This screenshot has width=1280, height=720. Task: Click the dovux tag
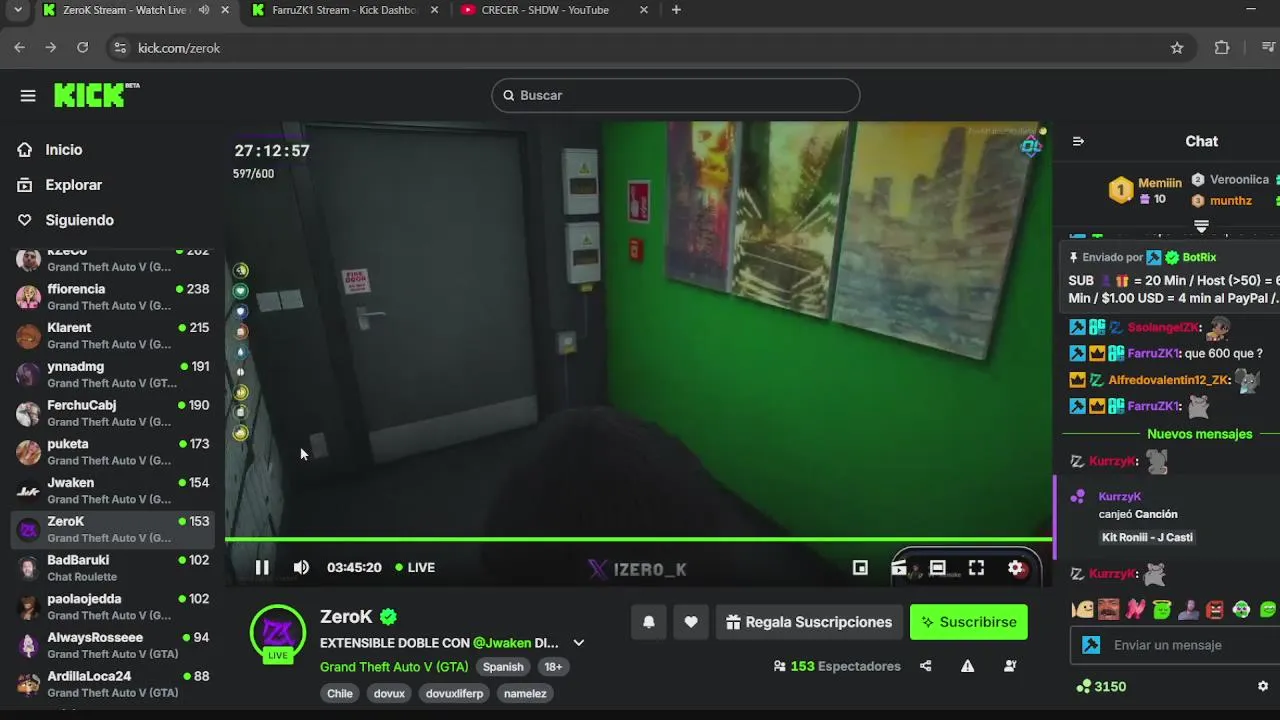tap(389, 693)
